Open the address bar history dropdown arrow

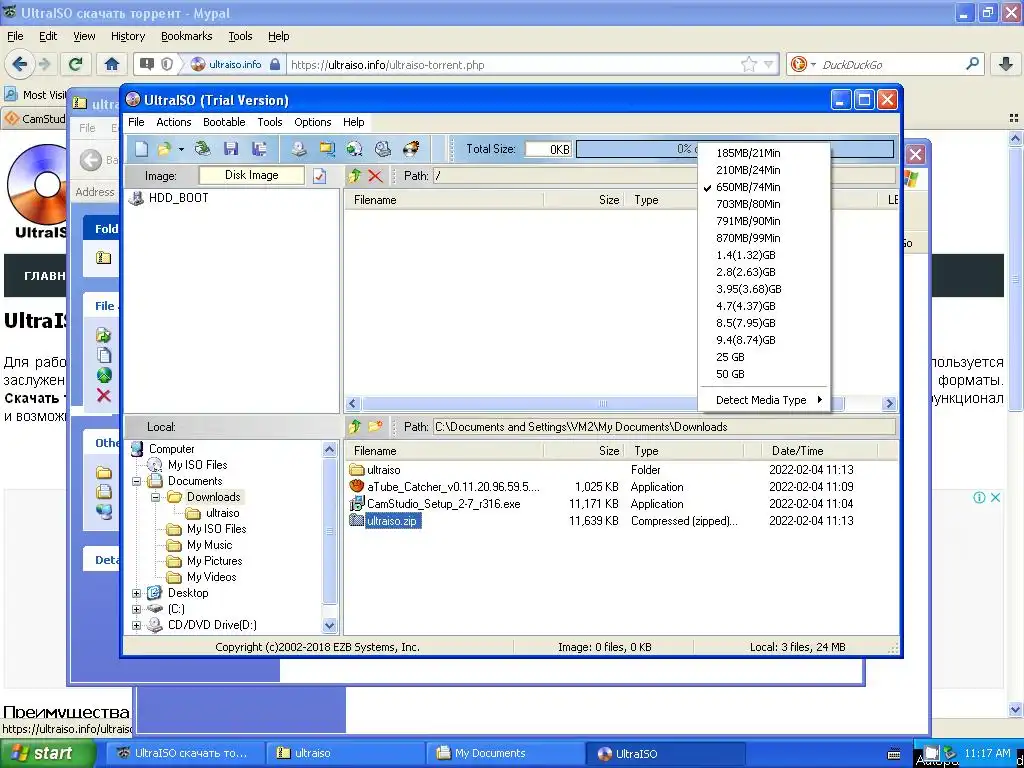(769, 64)
